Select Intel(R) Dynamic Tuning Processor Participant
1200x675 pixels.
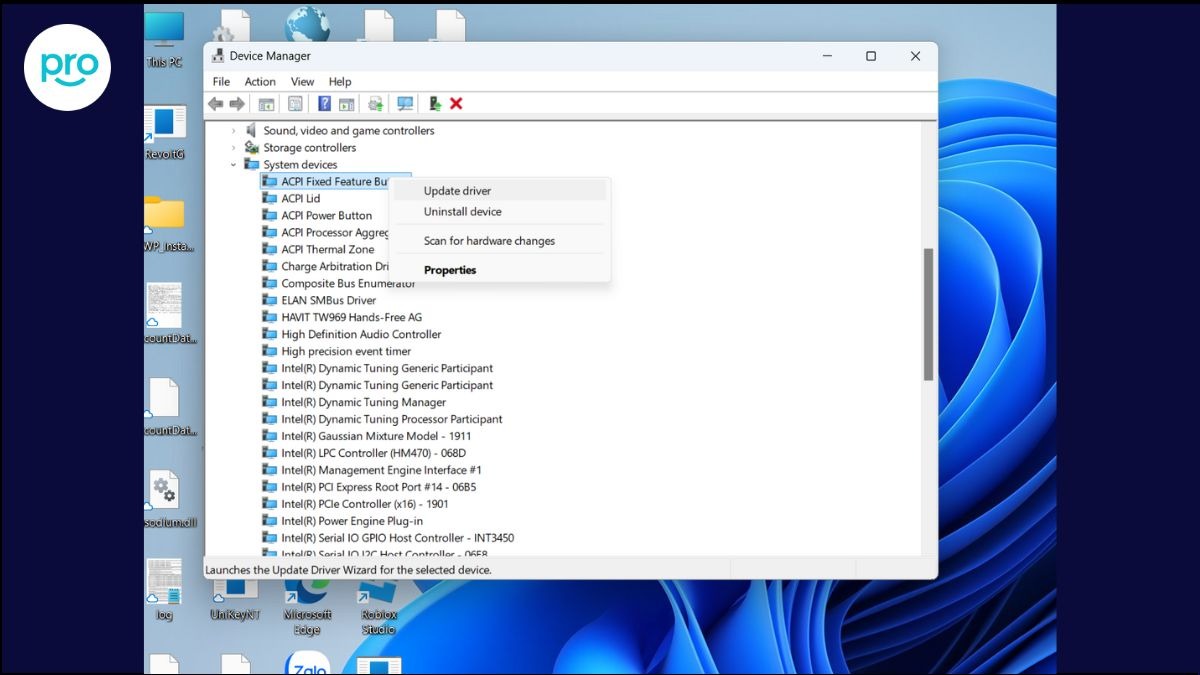pyautogui.click(x=392, y=420)
